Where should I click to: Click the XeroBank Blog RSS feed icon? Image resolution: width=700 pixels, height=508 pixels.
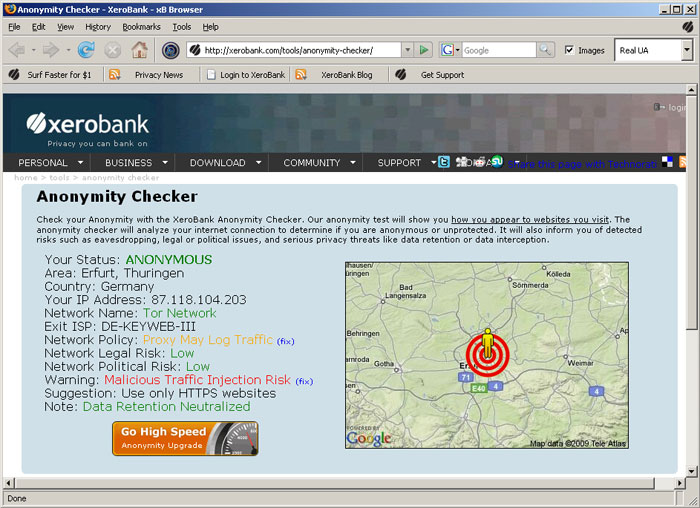pyautogui.click(x=301, y=75)
